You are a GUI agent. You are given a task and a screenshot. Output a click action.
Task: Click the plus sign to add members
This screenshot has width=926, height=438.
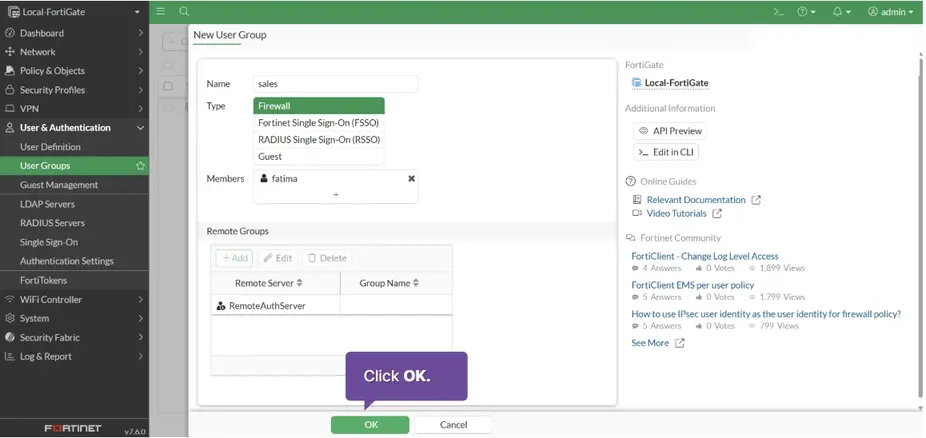335,194
